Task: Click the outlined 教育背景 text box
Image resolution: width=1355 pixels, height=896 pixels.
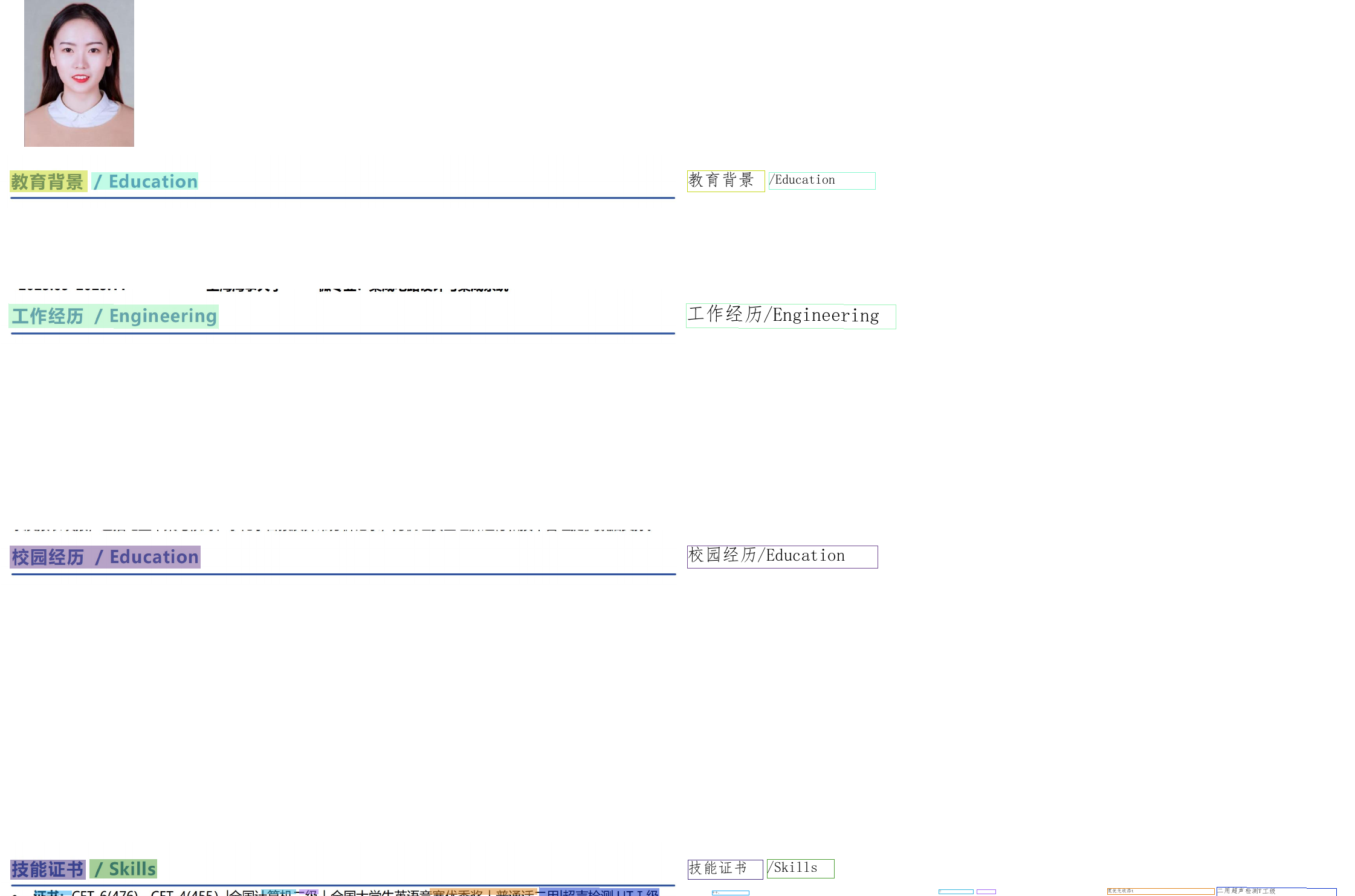Action: pos(725,181)
